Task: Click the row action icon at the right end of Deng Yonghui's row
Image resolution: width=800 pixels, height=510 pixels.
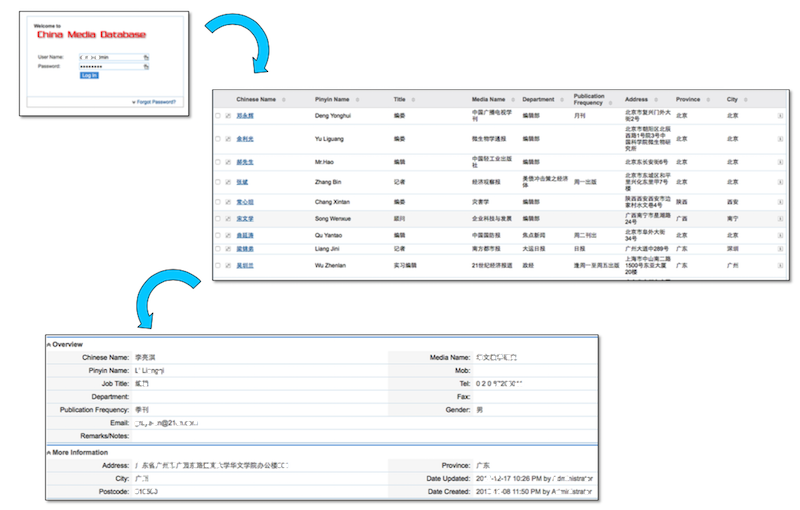Action: point(780,116)
